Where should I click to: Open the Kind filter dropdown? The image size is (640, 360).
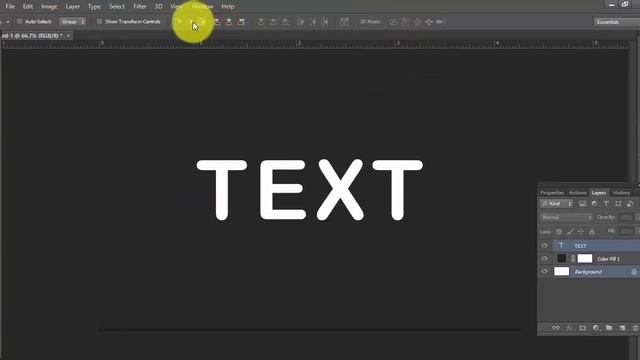[x=556, y=204]
